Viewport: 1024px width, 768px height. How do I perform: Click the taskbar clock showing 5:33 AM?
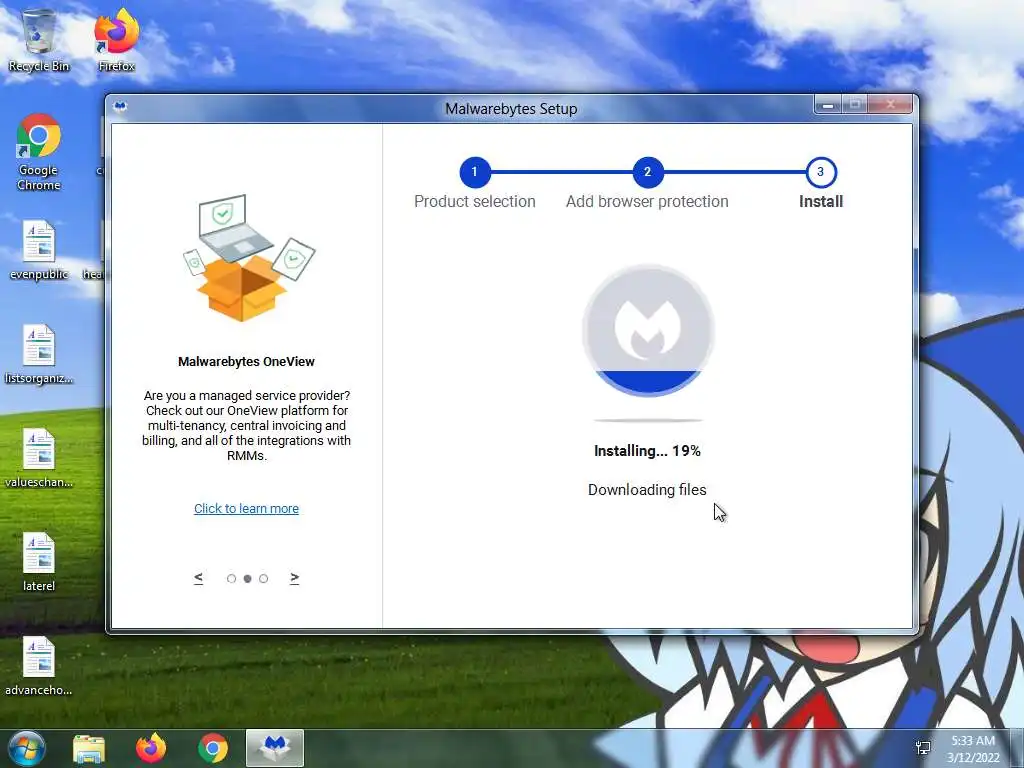click(973, 749)
